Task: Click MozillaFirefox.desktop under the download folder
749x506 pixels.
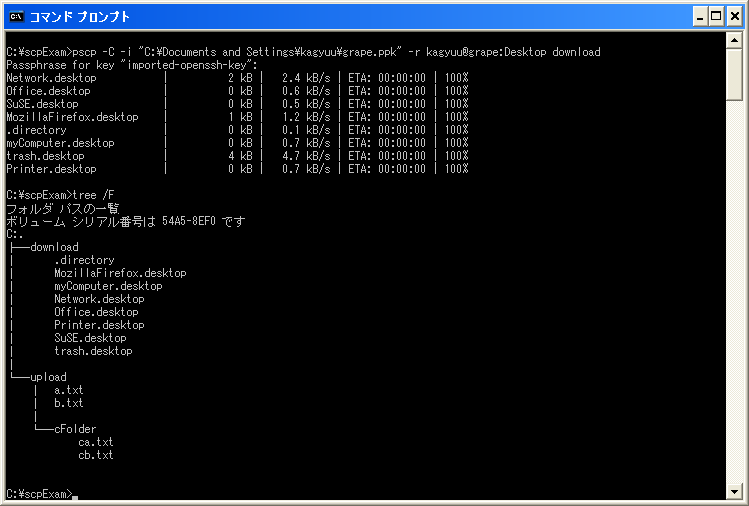Action: (120, 273)
